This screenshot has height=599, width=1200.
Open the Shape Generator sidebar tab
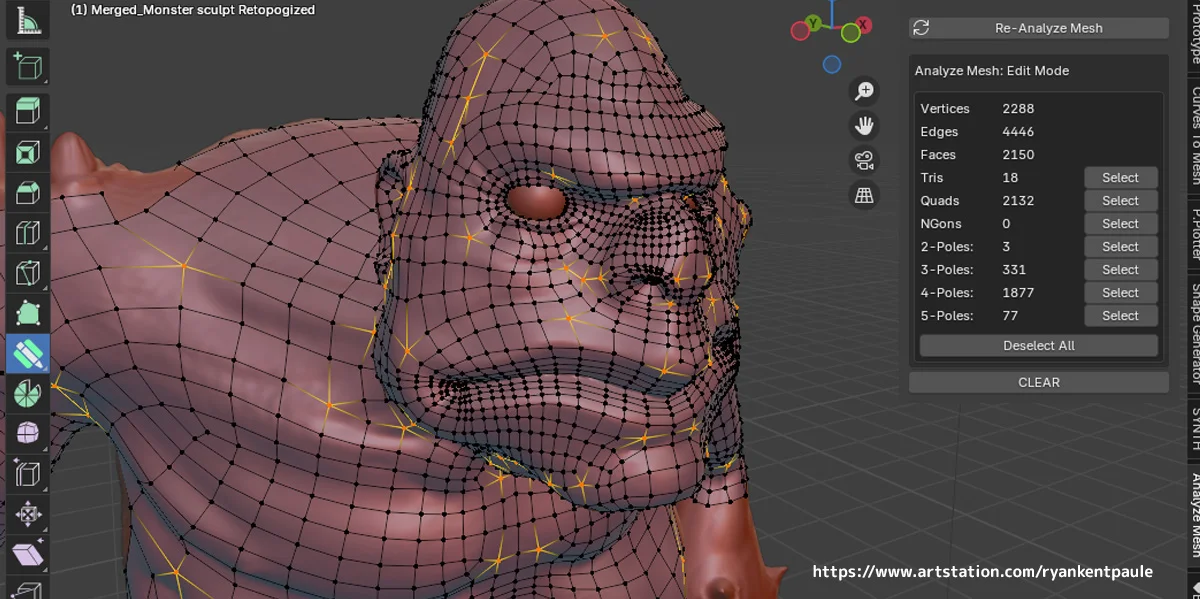click(1193, 334)
